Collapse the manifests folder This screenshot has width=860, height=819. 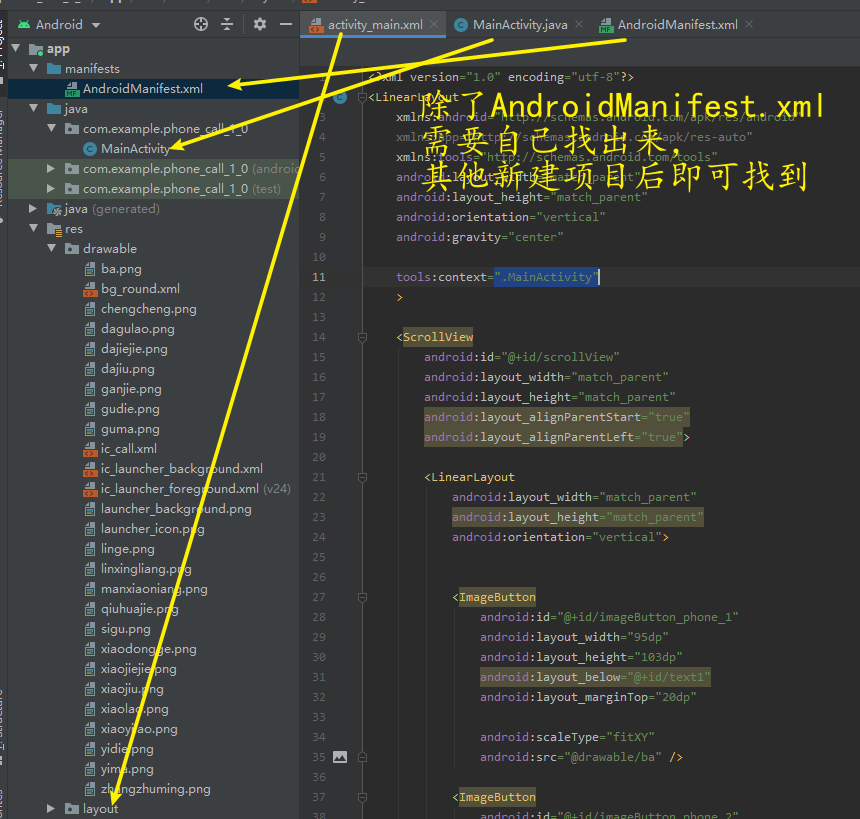[x=33, y=68]
